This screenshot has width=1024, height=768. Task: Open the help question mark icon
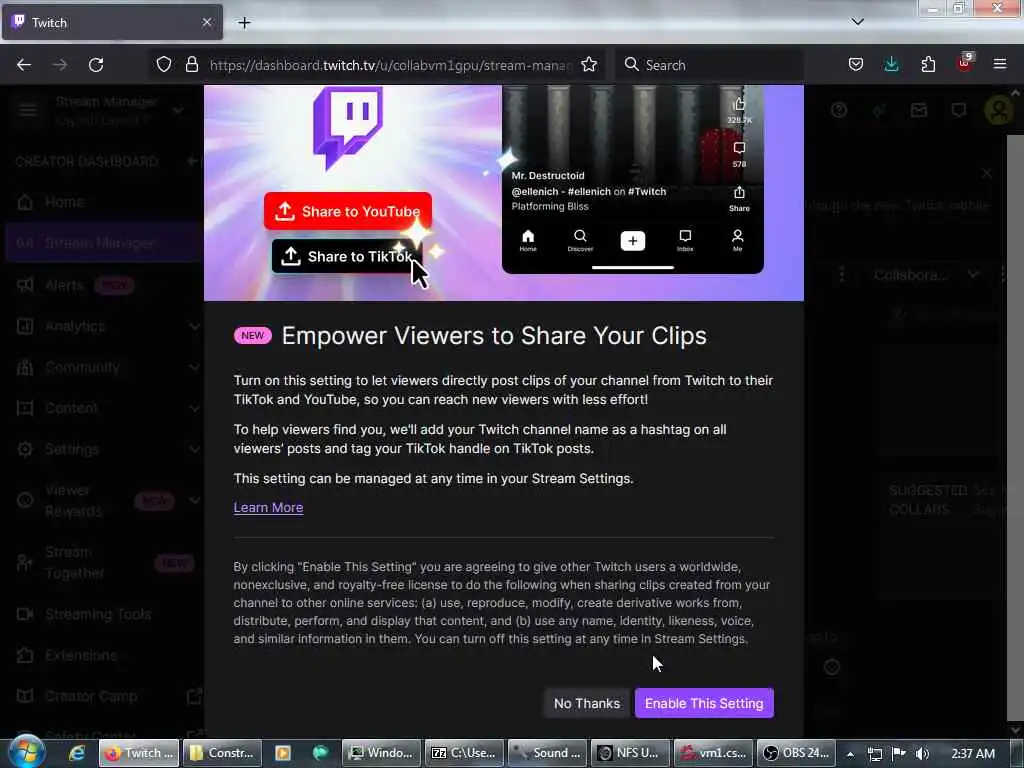coord(839,110)
